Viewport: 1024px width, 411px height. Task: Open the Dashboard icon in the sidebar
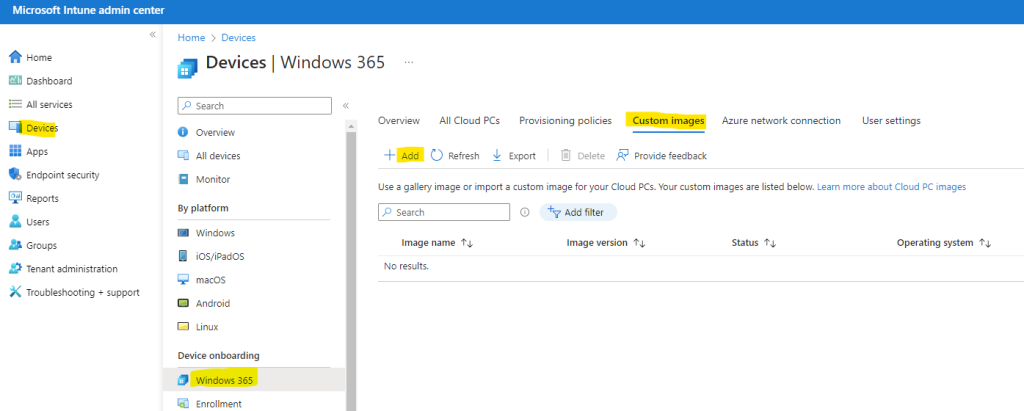(16, 81)
